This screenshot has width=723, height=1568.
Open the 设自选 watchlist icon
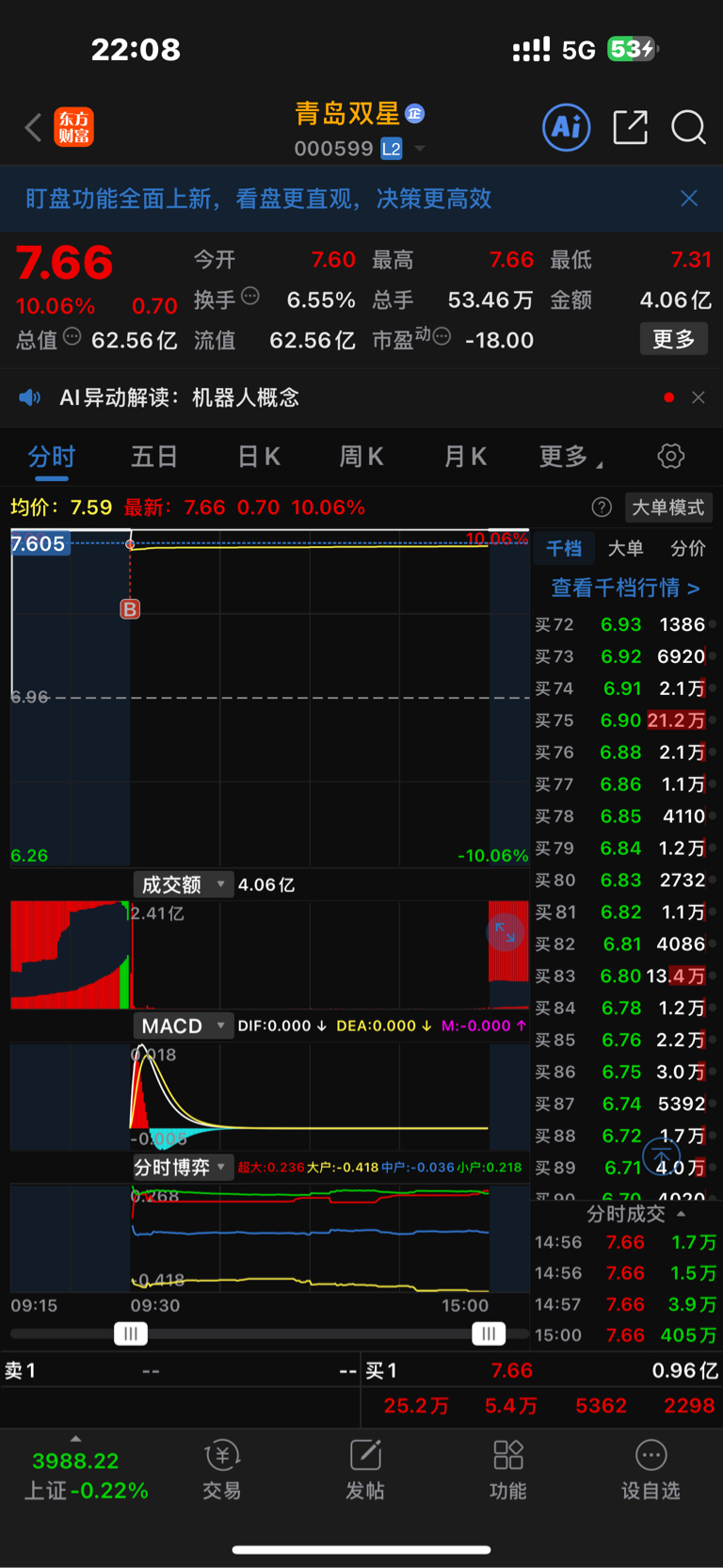tap(651, 1469)
